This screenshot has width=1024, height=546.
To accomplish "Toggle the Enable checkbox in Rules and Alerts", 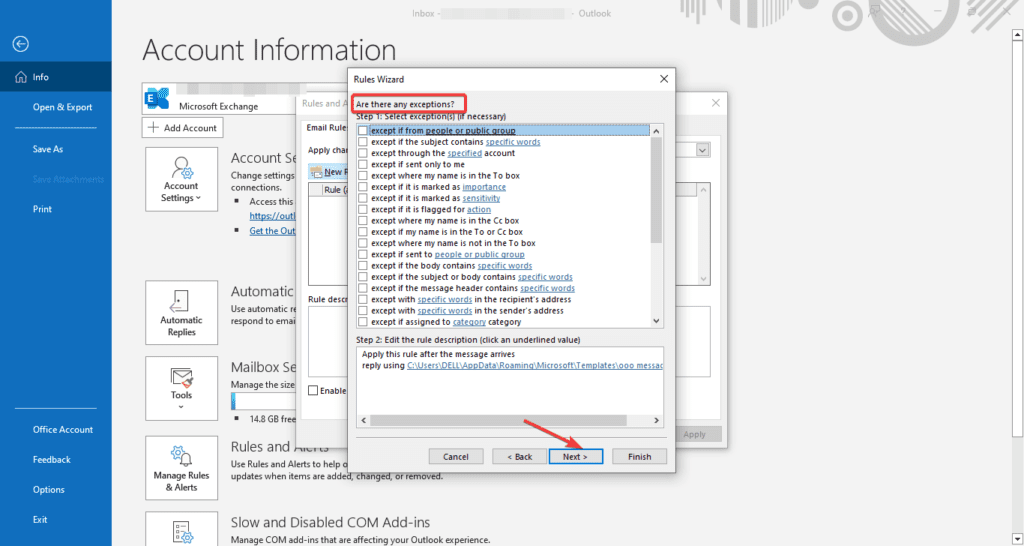I will tap(313, 391).
